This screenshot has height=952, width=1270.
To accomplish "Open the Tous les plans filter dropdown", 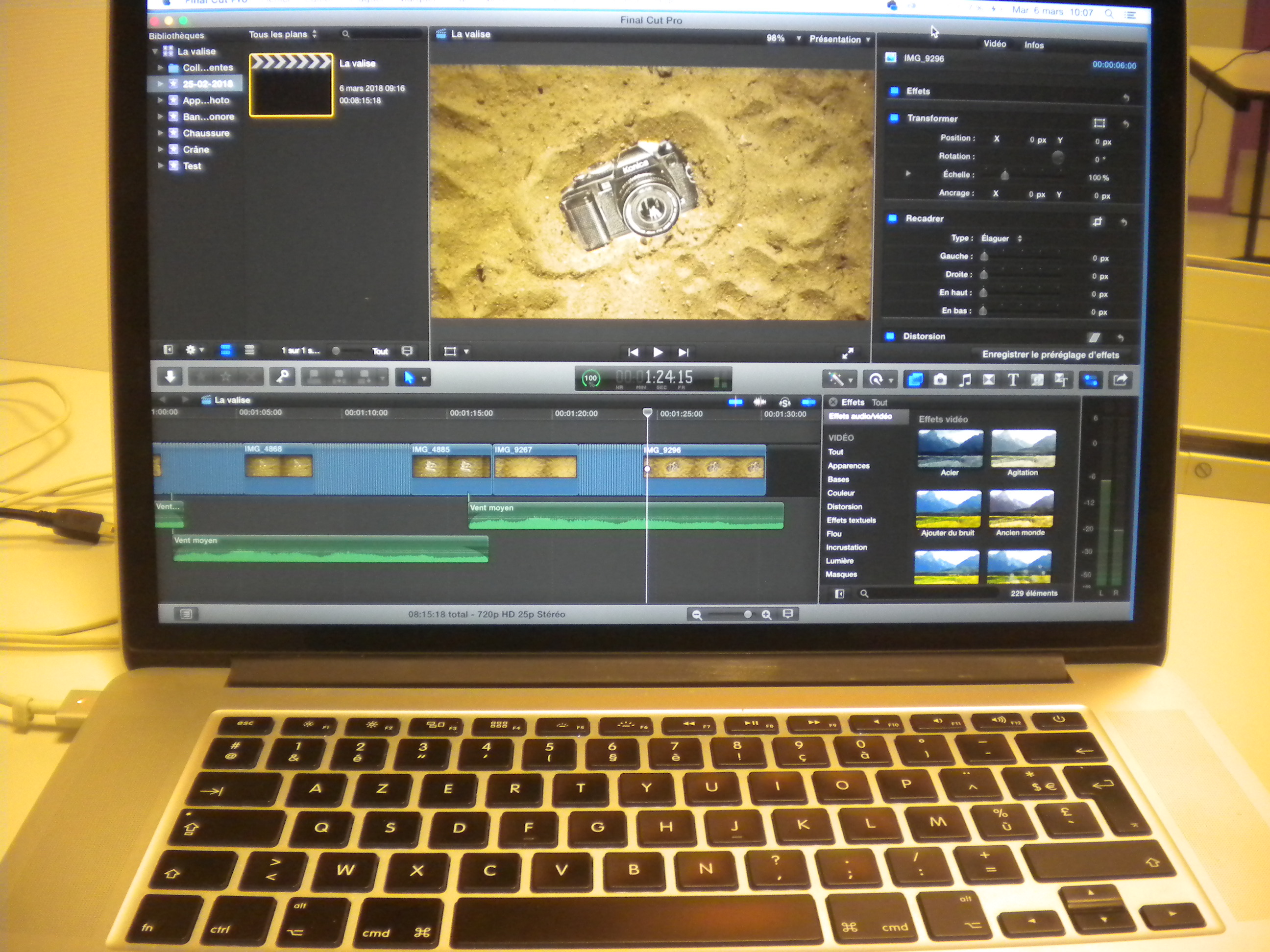I will click(x=283, y=34).
